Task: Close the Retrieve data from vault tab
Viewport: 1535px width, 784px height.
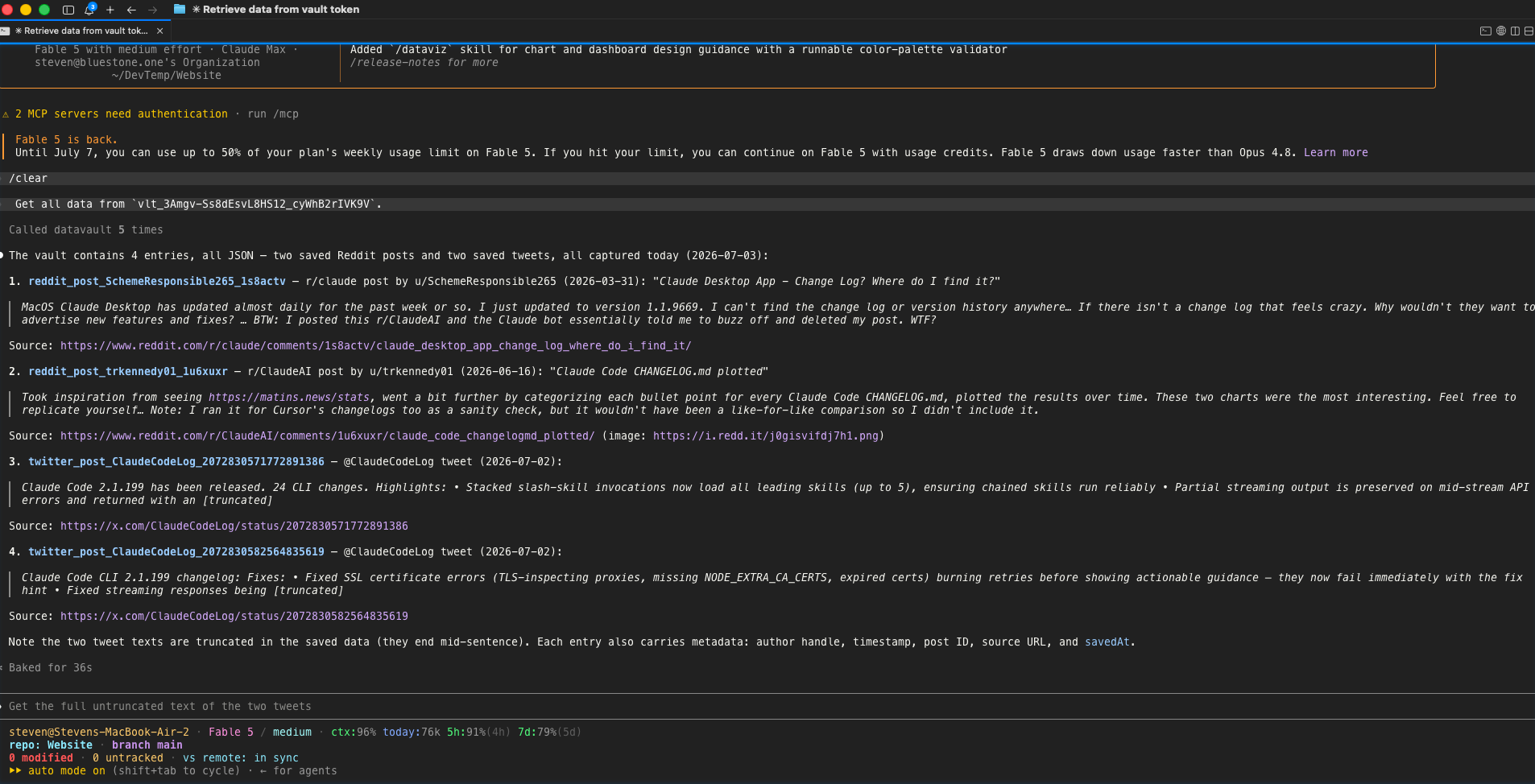Action: point(160,31)
